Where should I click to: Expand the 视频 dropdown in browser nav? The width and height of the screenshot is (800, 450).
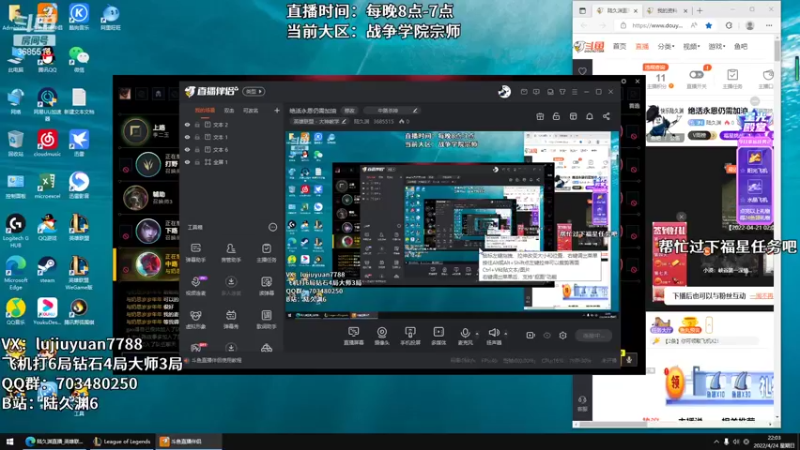(691, 46)
